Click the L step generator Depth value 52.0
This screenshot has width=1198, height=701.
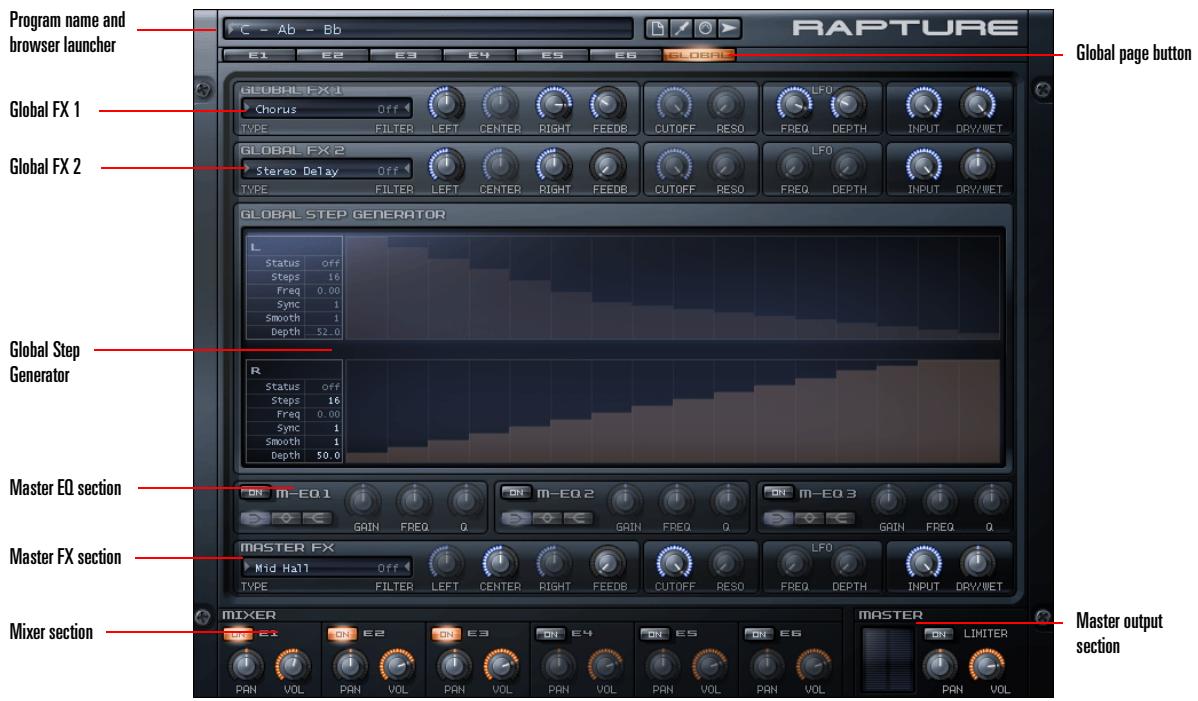point(323,331)
